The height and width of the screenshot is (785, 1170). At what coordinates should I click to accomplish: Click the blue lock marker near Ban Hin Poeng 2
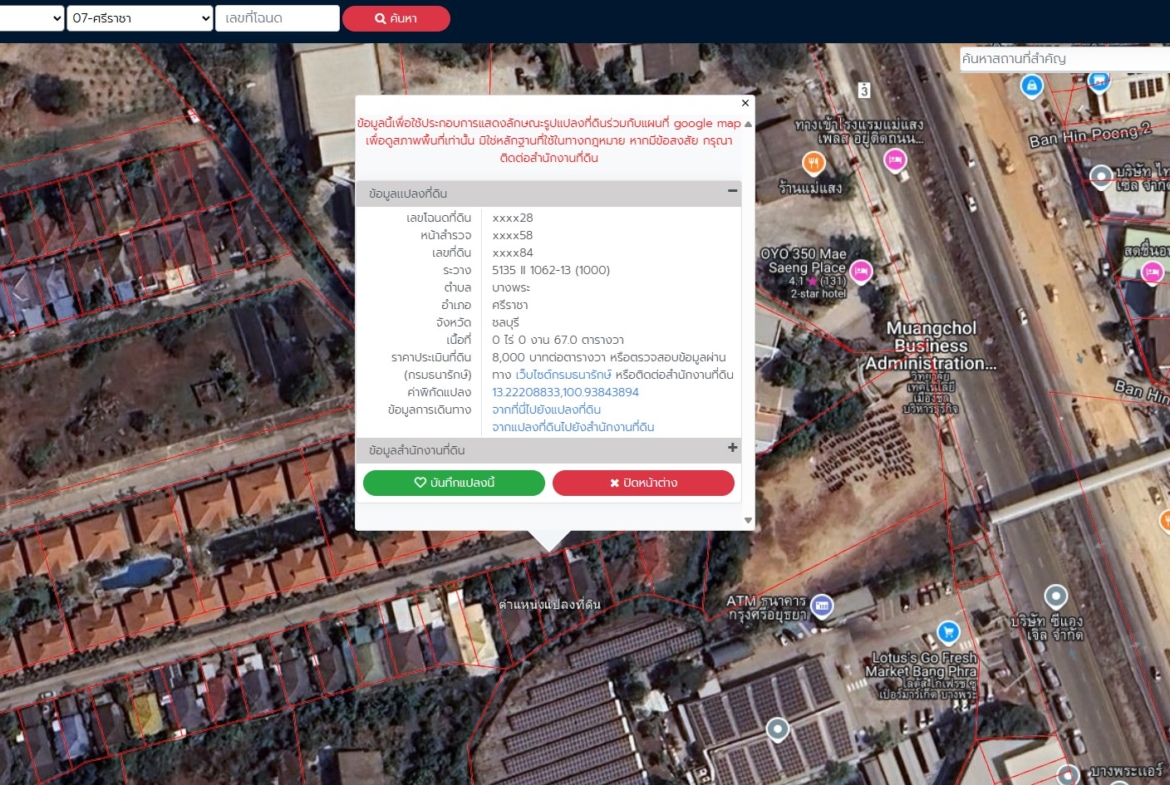click(1030, 87)
